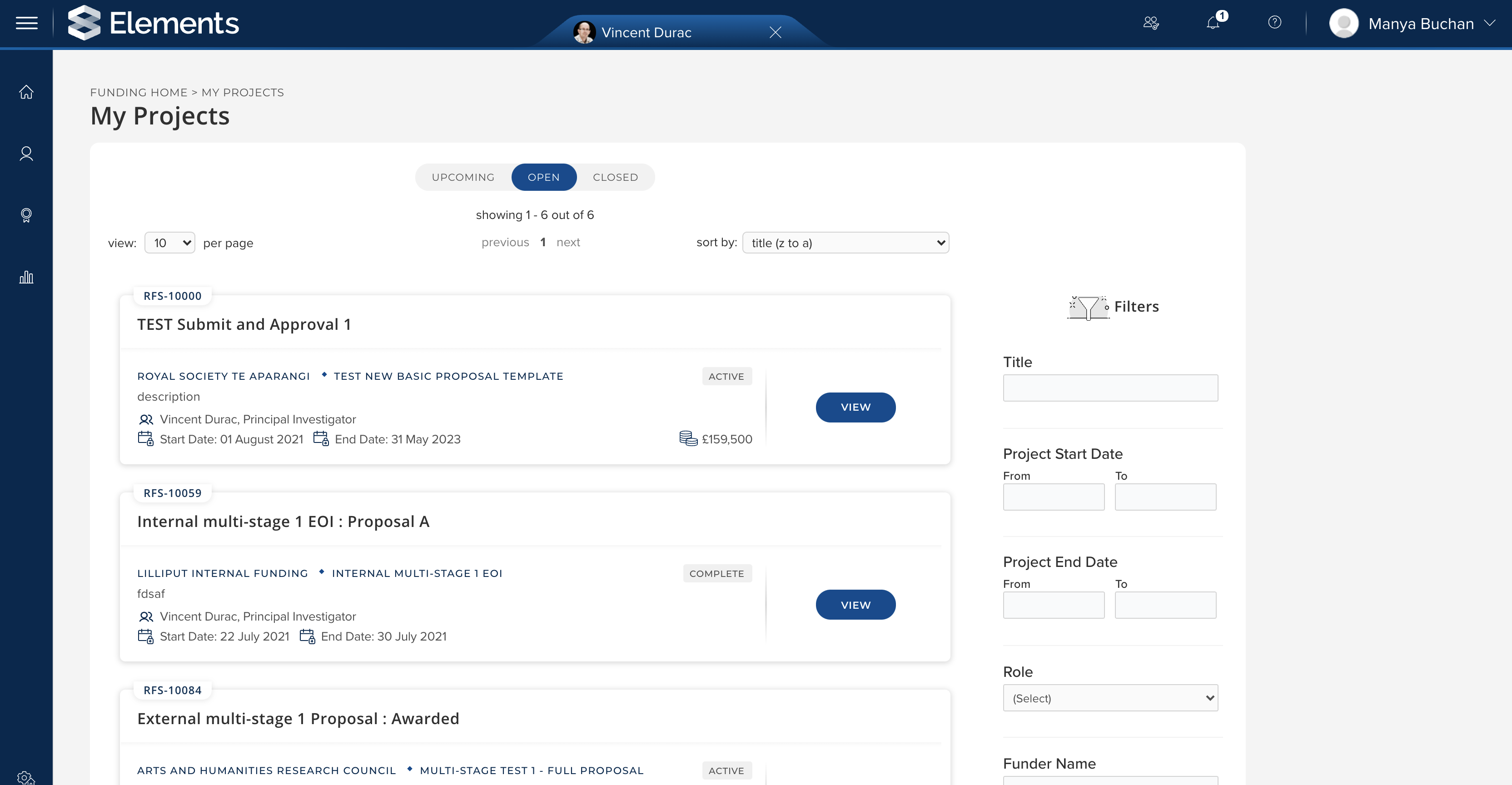The image size is (1512, 785).
Task: Open the bar chart reporting icon
Action: click(26, 277)
